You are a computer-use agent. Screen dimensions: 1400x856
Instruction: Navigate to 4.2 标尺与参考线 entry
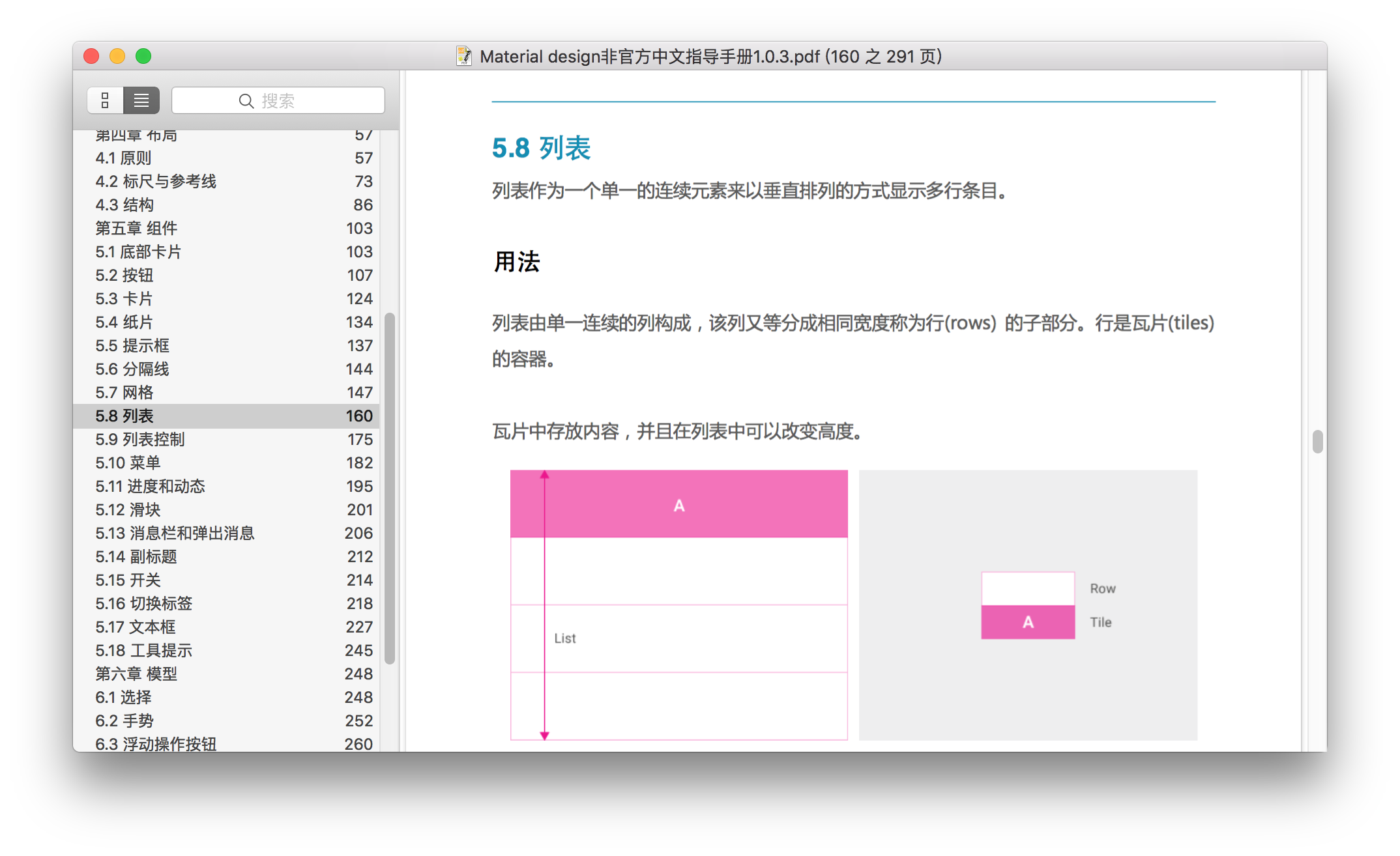[x=156, y=182]
